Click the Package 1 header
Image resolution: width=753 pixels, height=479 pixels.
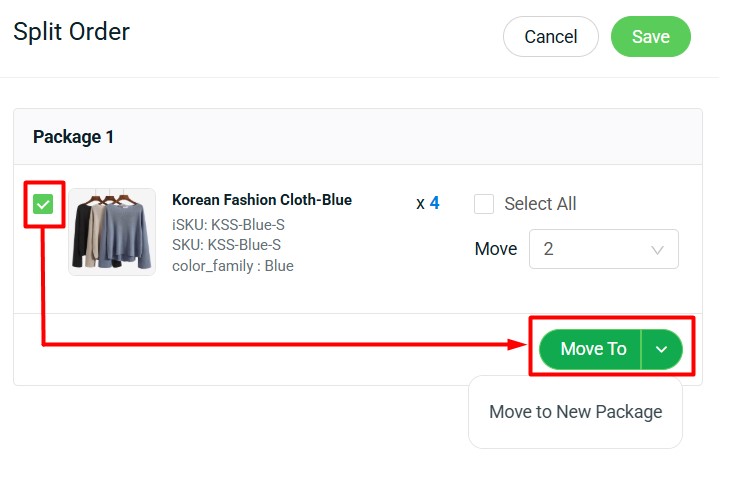[74, 137]
